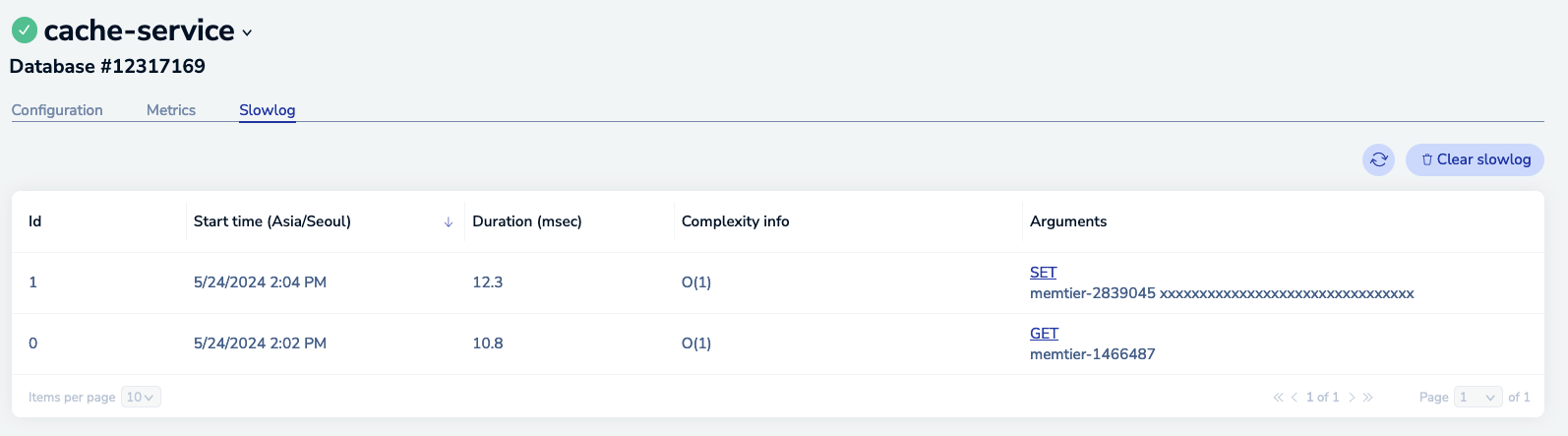
Task: Go to previous page arrow
Action: tap(1295, 398)
